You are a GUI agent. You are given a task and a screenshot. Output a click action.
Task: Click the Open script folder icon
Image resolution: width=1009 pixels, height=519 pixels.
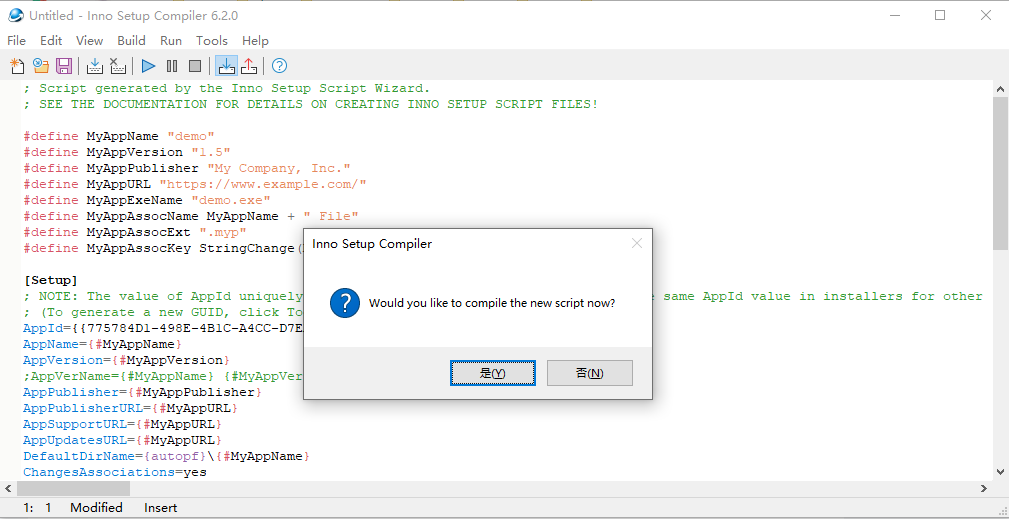coord(41,66)
